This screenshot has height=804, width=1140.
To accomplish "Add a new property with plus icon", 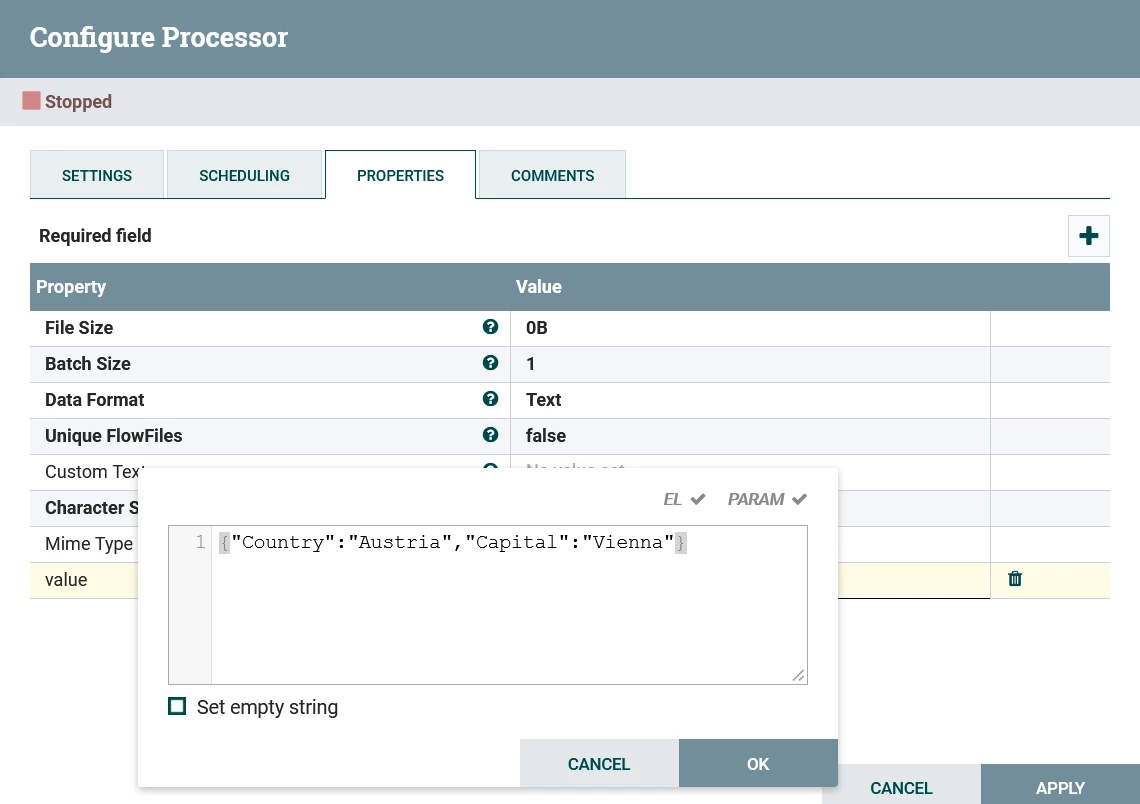I will click(1088, 236).
